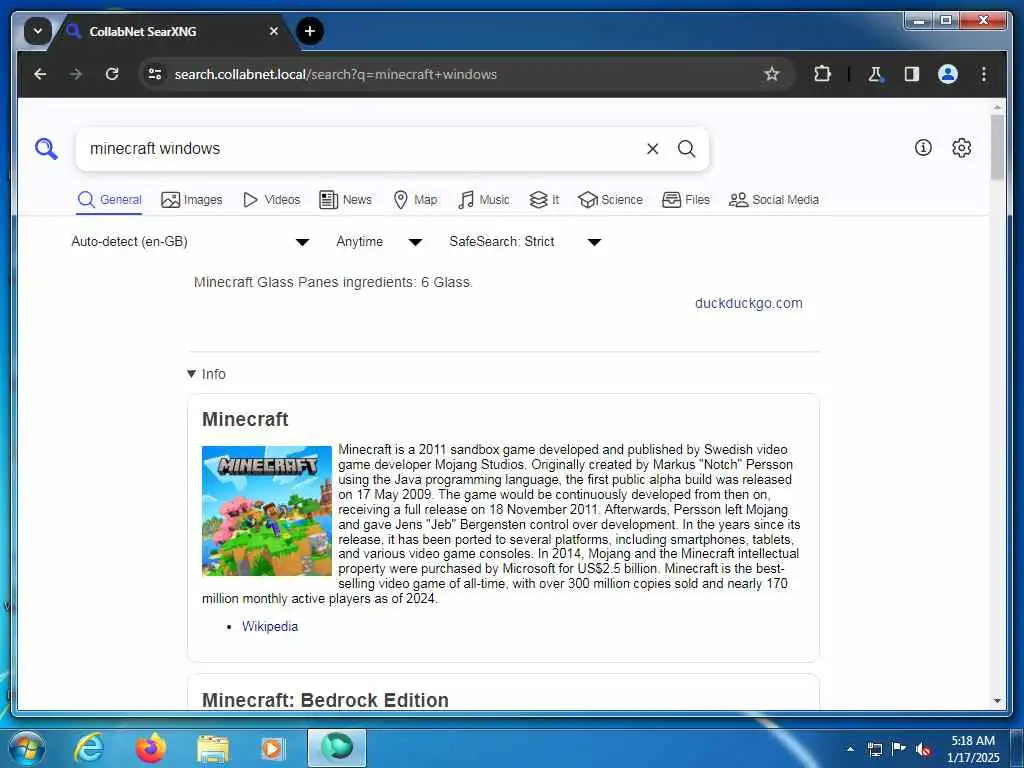The width and height of the screenshot is (1024, 768).
Task: Open Windows Explorer from taskbar
Action: [x=213, y=748]
